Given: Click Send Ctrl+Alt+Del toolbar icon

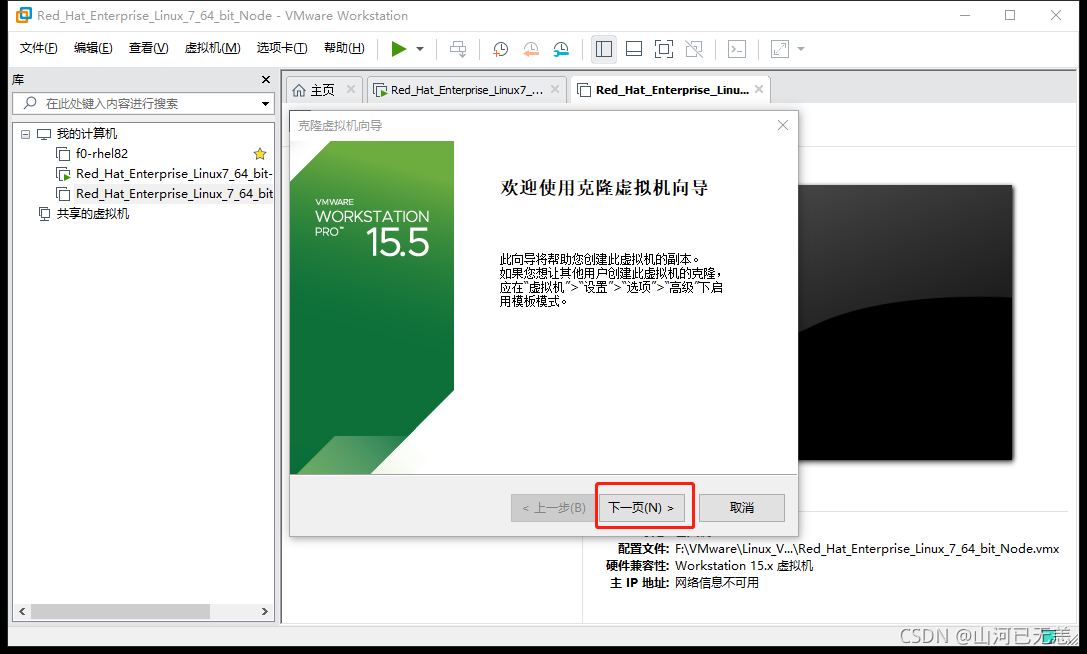Looking at the screenshot, I should click(x=458, y=49).
